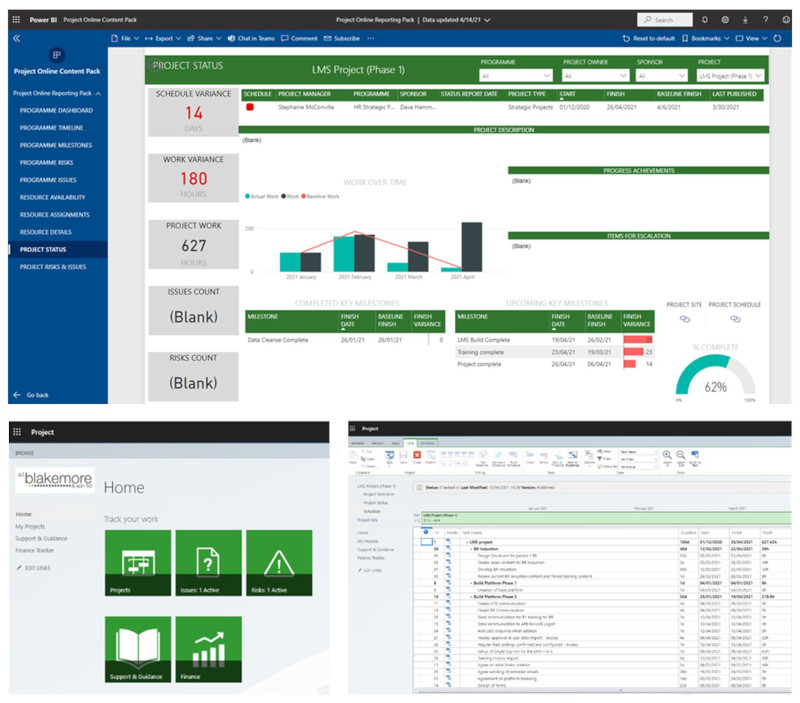Open the Power BI app launcher waffle icon
Image resolution: width=800 pixels, height=703 pixels.
pos(16,19)
